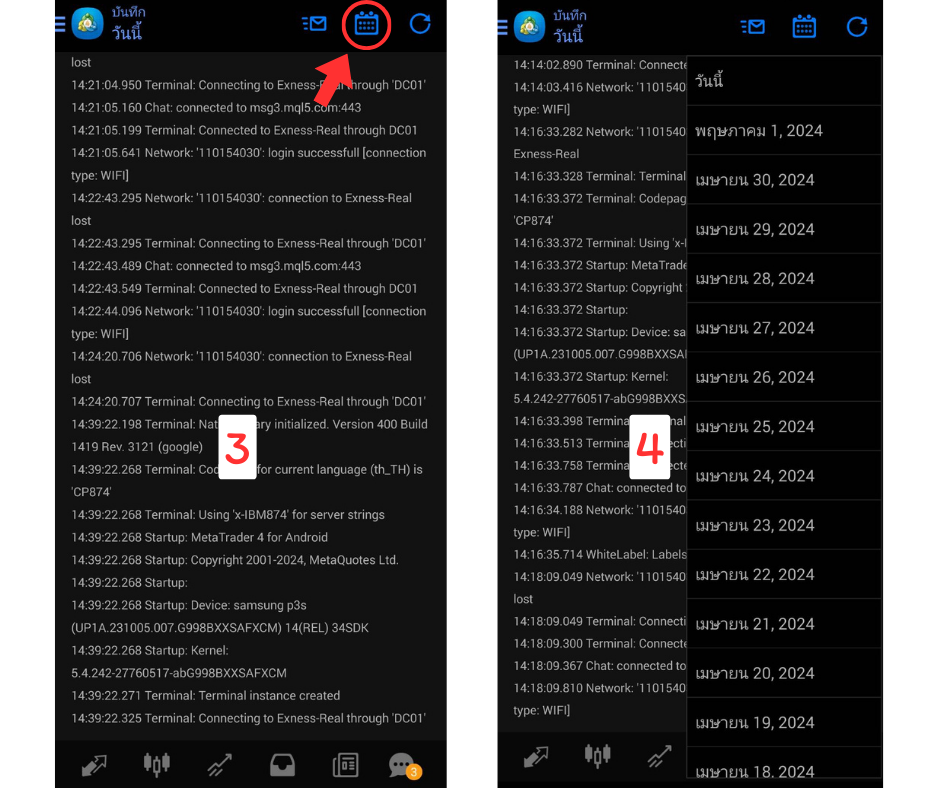Open calendar date picker in left screen
The height and width of the screenshot is (788, 940).
click(x=366, y=25)
